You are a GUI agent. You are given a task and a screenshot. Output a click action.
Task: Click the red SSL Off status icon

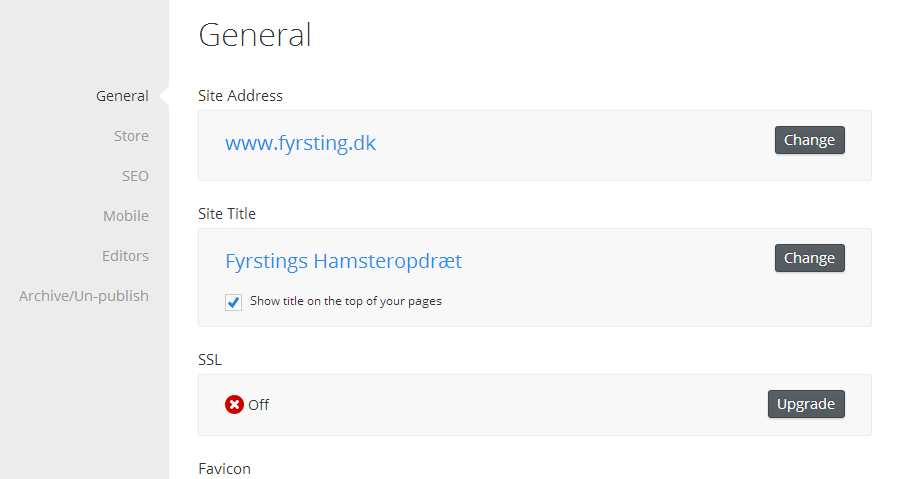234,405
